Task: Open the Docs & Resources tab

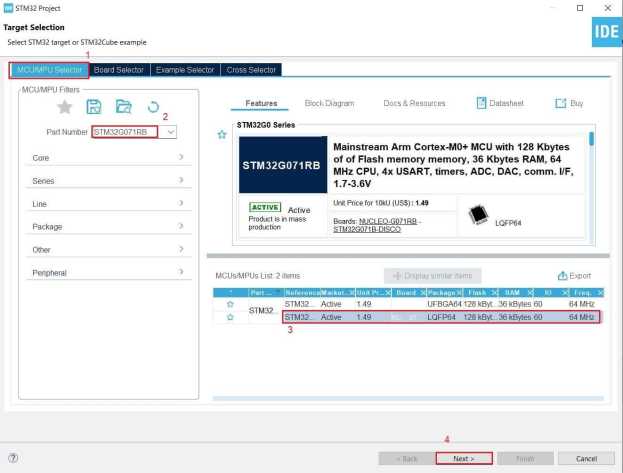Action: pos(414,103)
